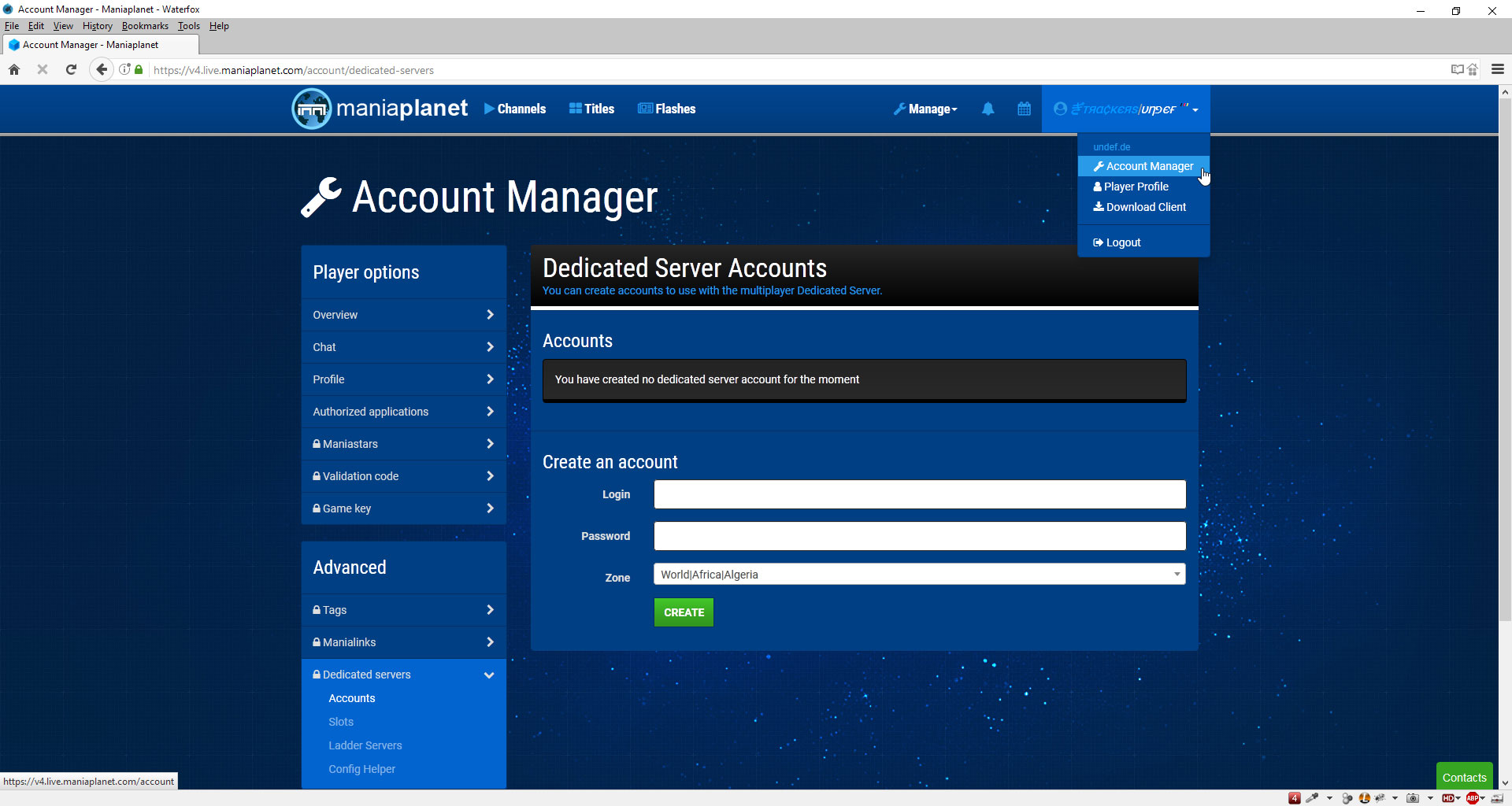1512x806 pixels.
Task: Click the Password input field
Action: [919, 536]
